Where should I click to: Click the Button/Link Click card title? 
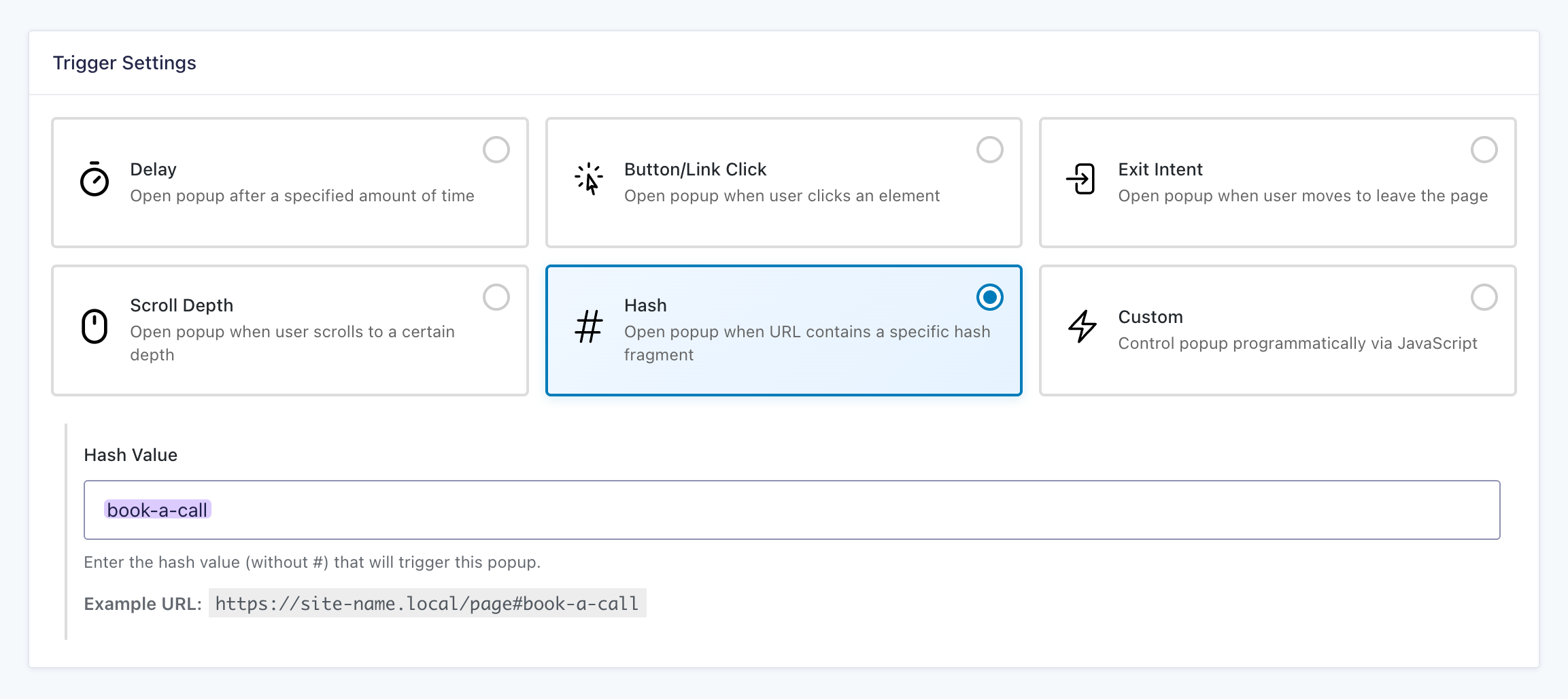tap(695, 169)
